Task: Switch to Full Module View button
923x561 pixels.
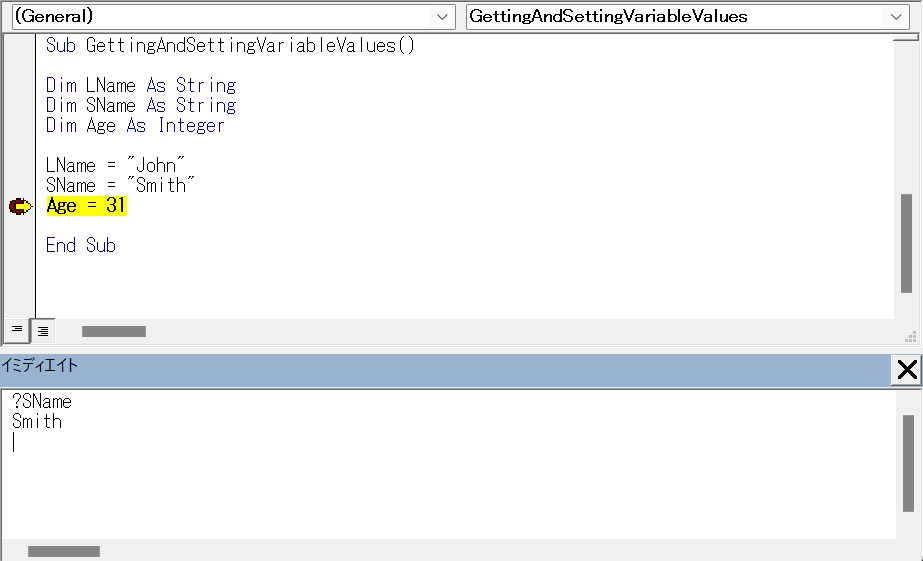Action: pyautogui.click(x=43, y=331)
